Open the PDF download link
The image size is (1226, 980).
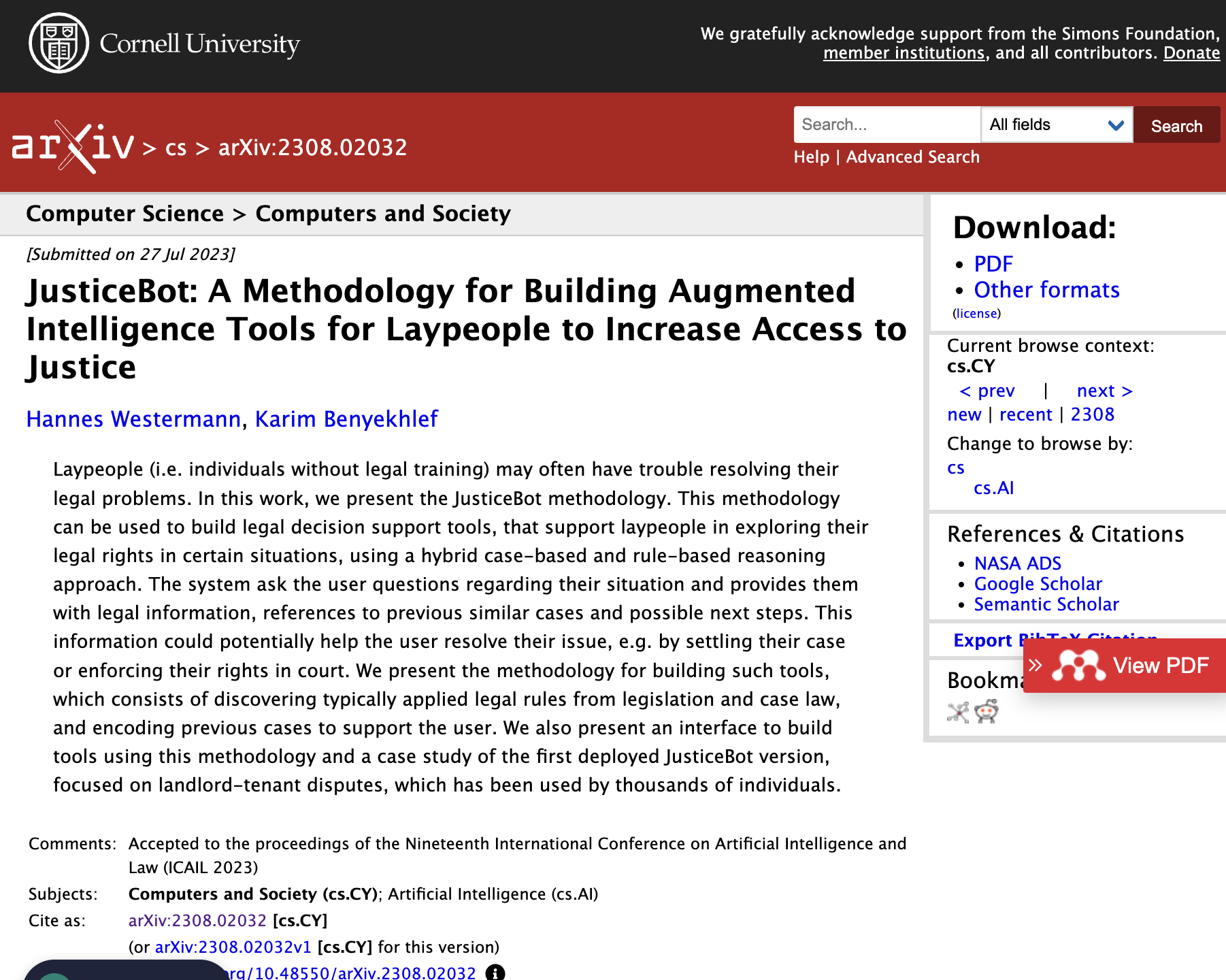[x=993, y=264]
